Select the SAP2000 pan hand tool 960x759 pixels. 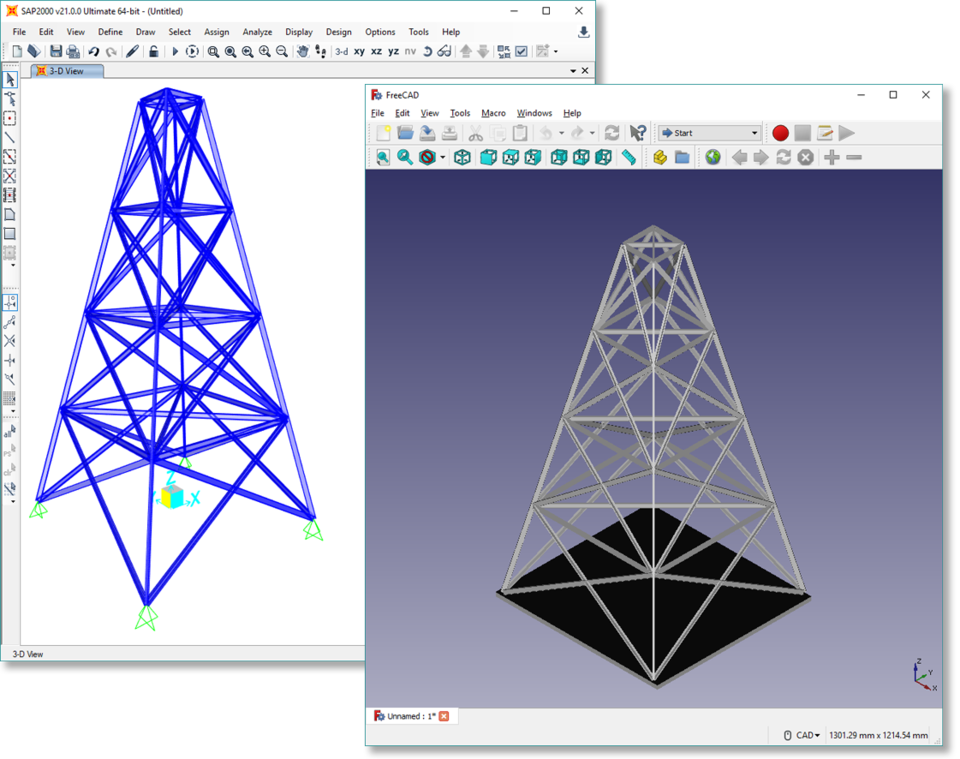(302, 52)
